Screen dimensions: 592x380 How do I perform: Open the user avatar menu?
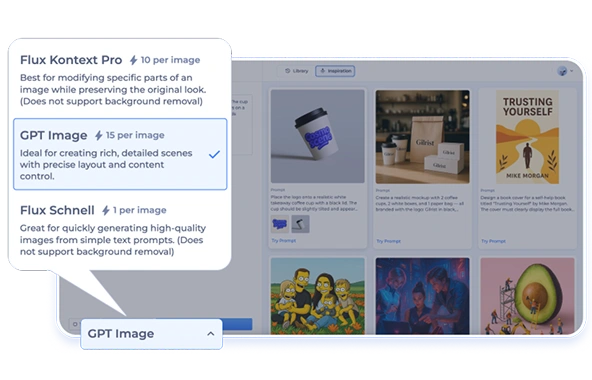pos(562,71)
